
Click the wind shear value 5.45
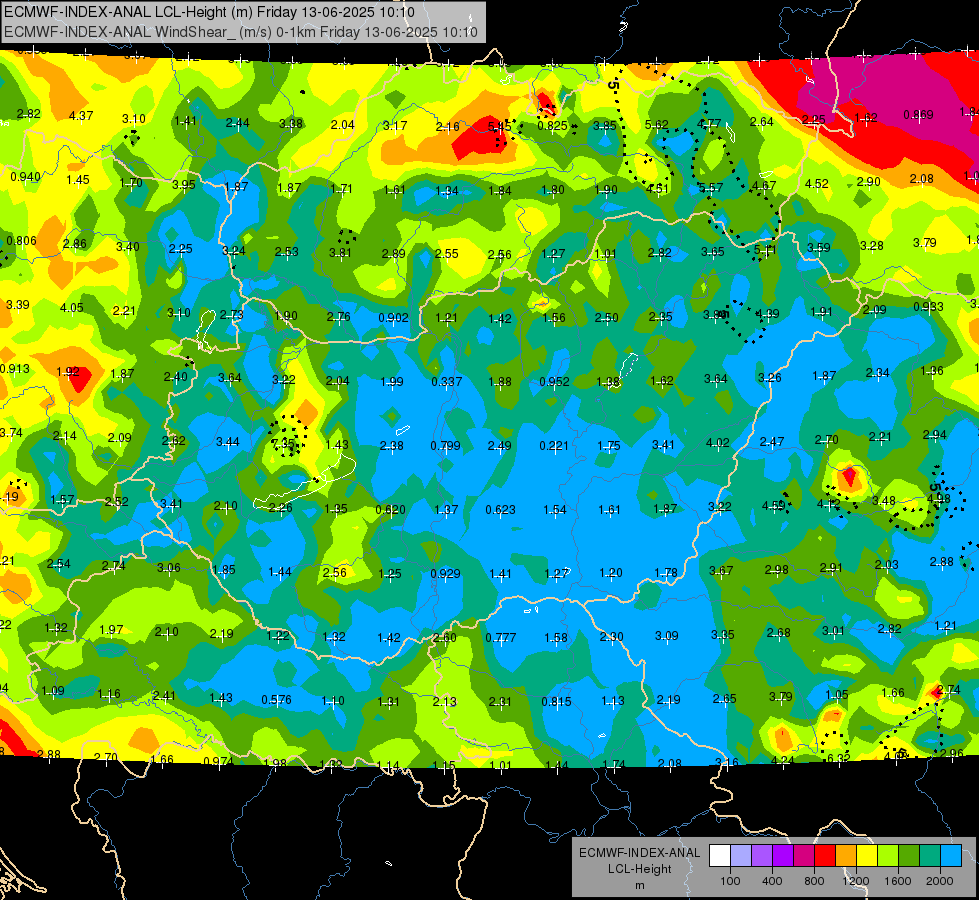pos(499,127)
